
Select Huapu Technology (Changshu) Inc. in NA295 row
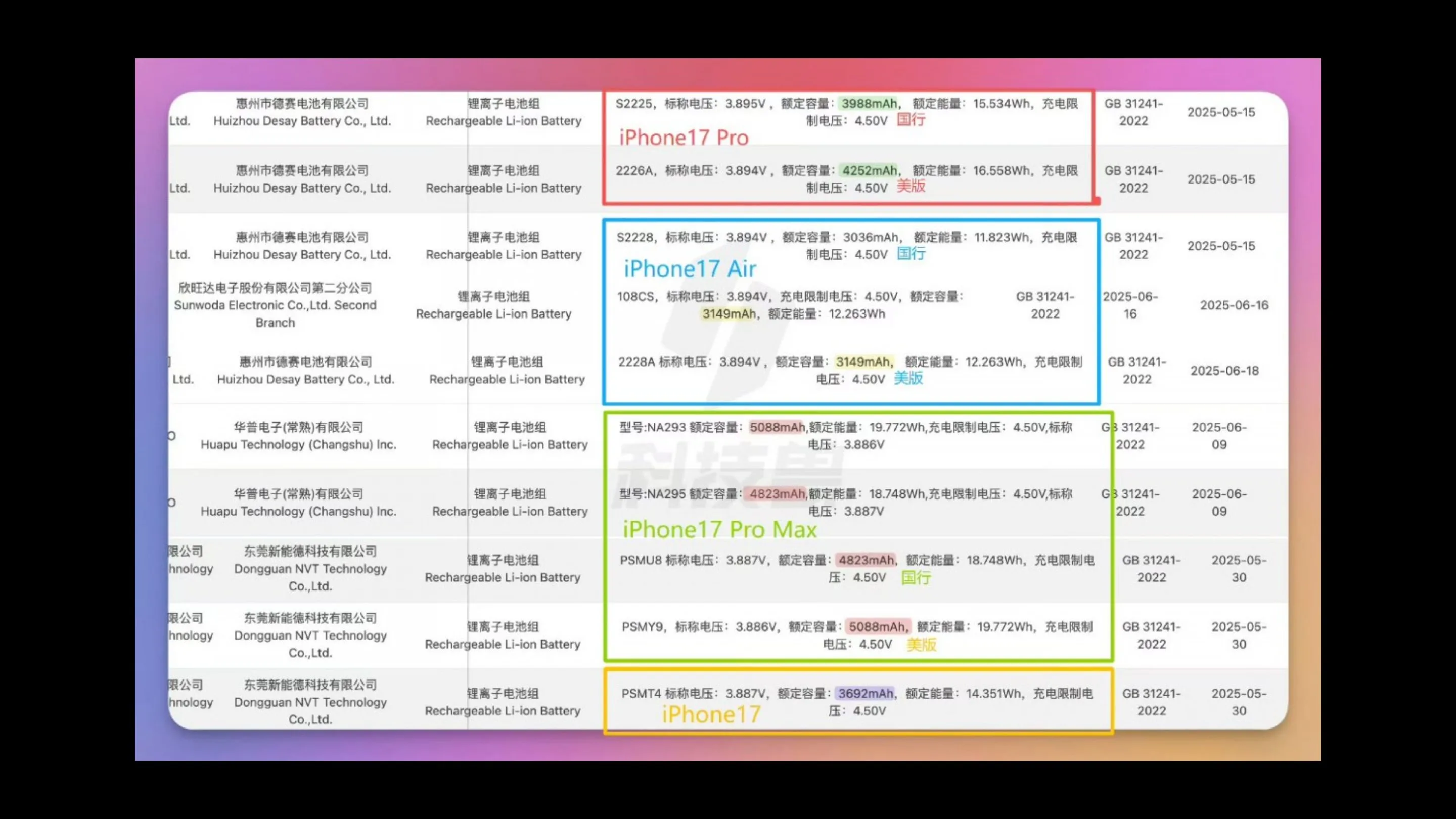(x=298, y=503)
